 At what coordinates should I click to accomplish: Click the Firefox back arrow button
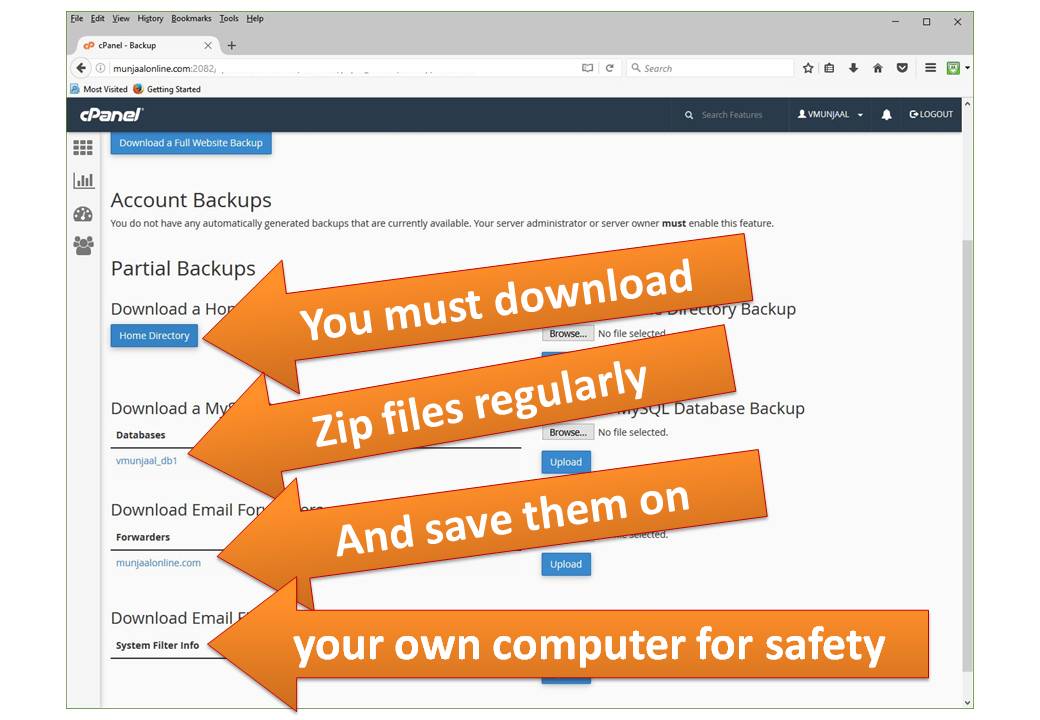81,68
